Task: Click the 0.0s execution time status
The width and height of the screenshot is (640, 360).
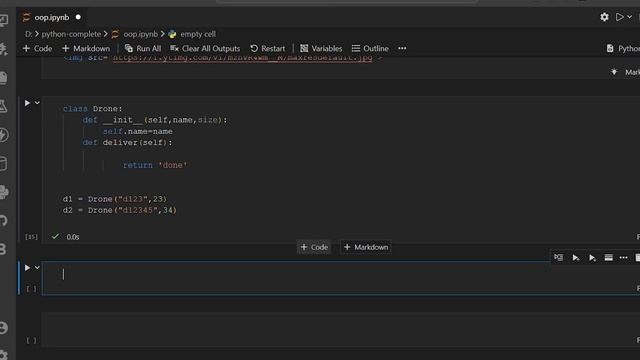Action: (73, 237)
